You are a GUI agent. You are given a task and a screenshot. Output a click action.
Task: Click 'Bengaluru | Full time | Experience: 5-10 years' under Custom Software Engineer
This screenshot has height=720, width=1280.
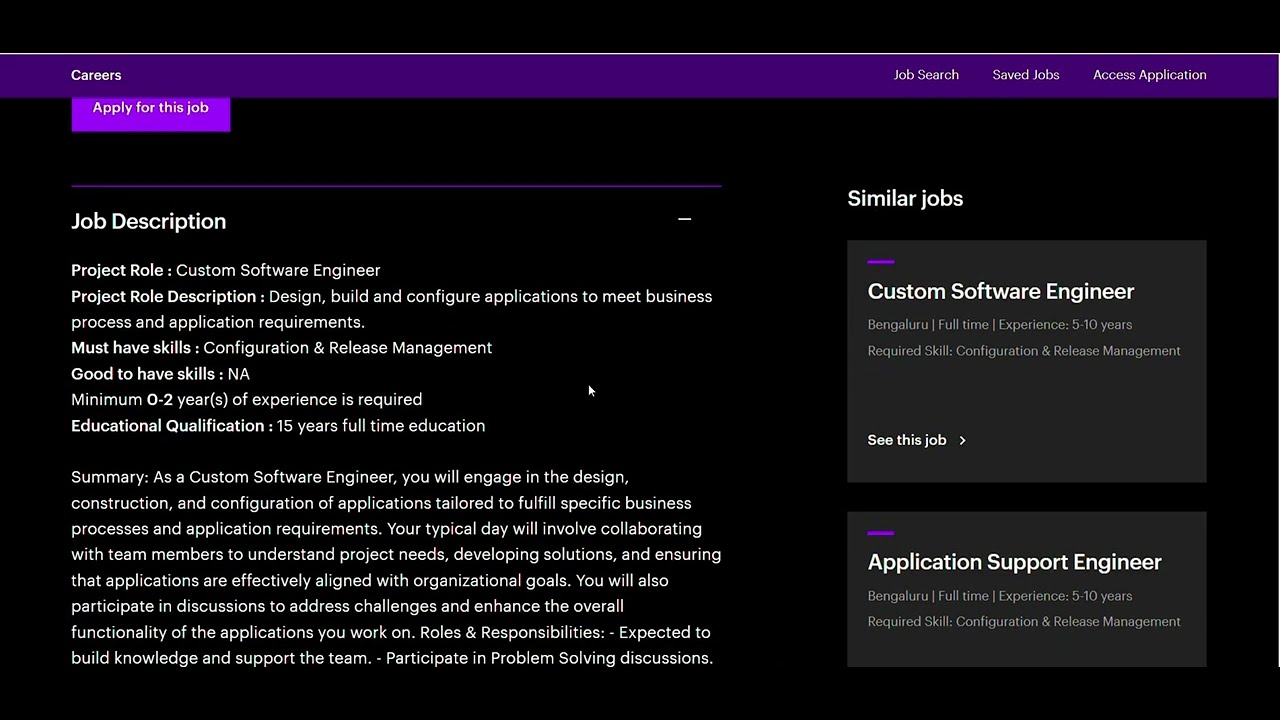(1000, 325)
